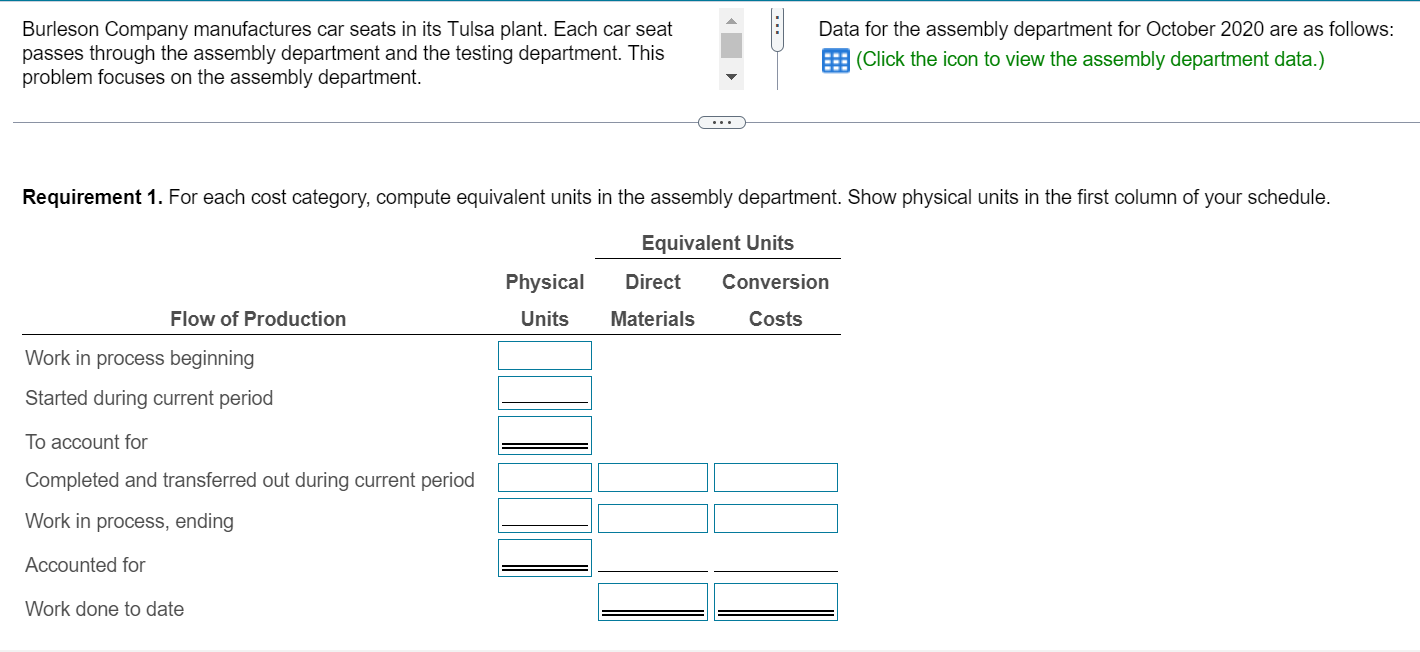
Task: Click Completed and transferred out conversion costs field
Action: tap(776, 478)
